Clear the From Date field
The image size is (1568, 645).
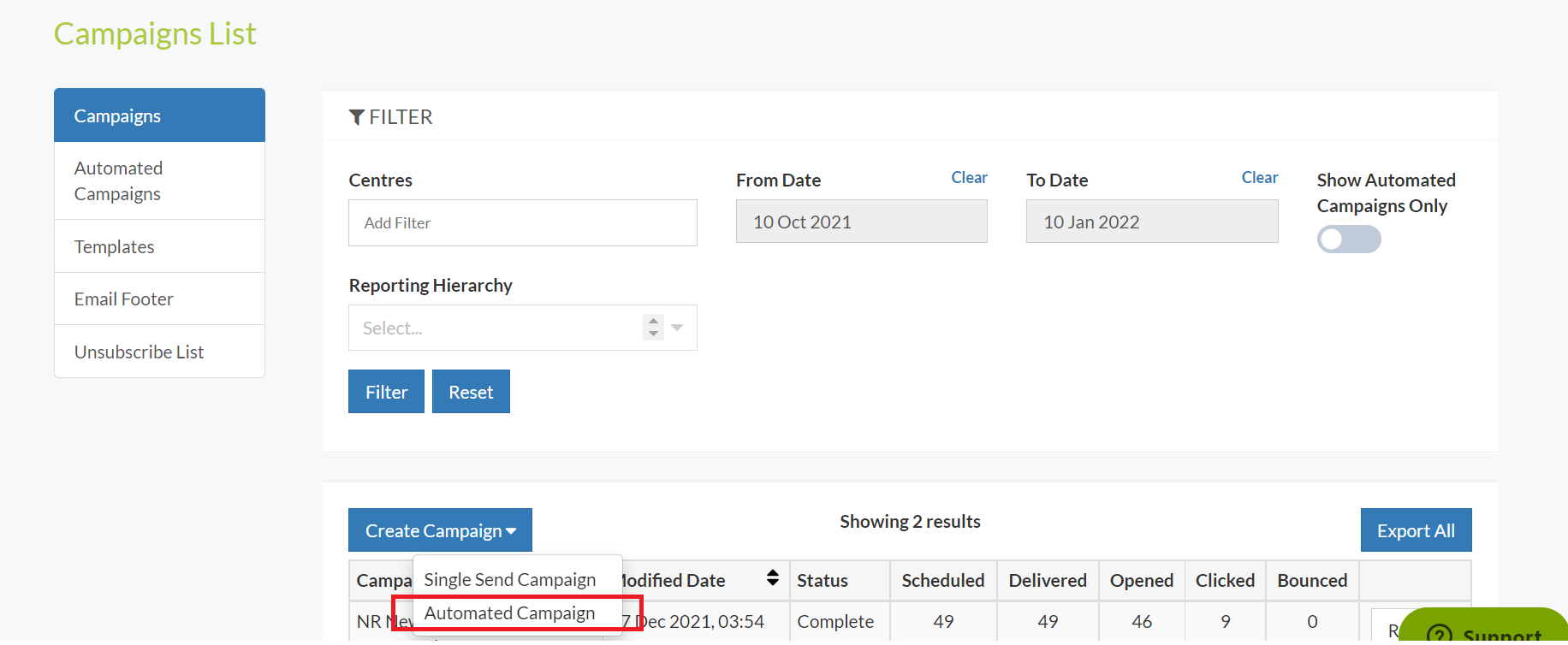click(x=969, y=177)
